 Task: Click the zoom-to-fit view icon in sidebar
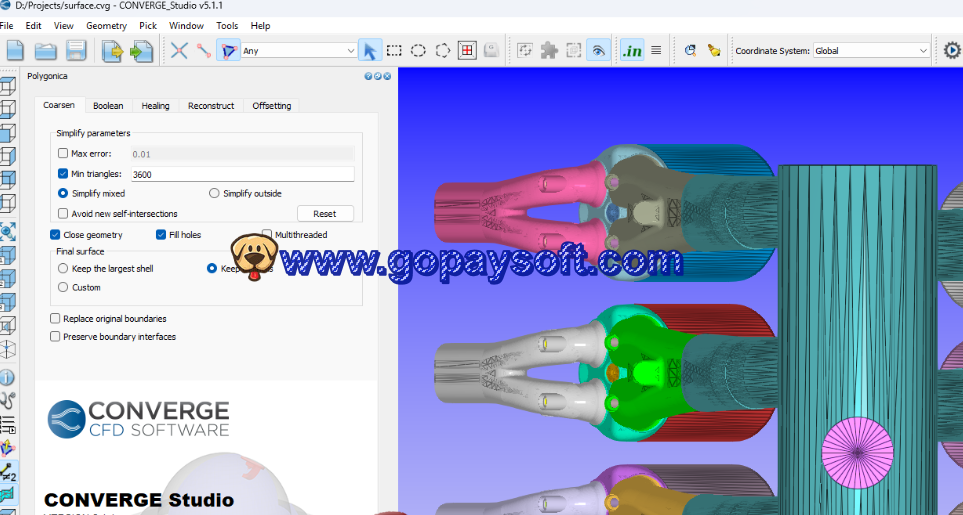click(7, 231)
